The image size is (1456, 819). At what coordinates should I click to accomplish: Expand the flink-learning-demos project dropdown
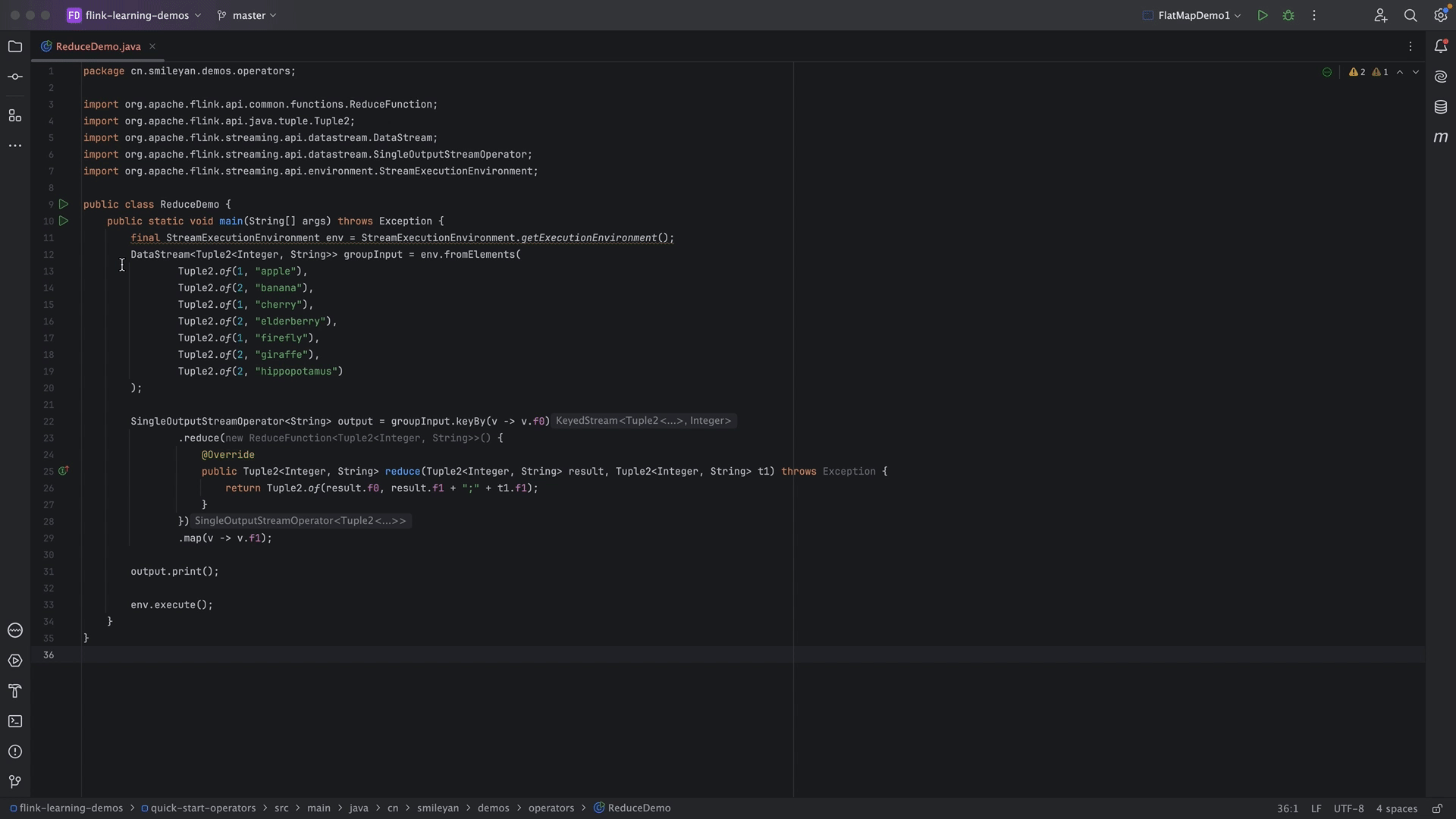point(136,15)
